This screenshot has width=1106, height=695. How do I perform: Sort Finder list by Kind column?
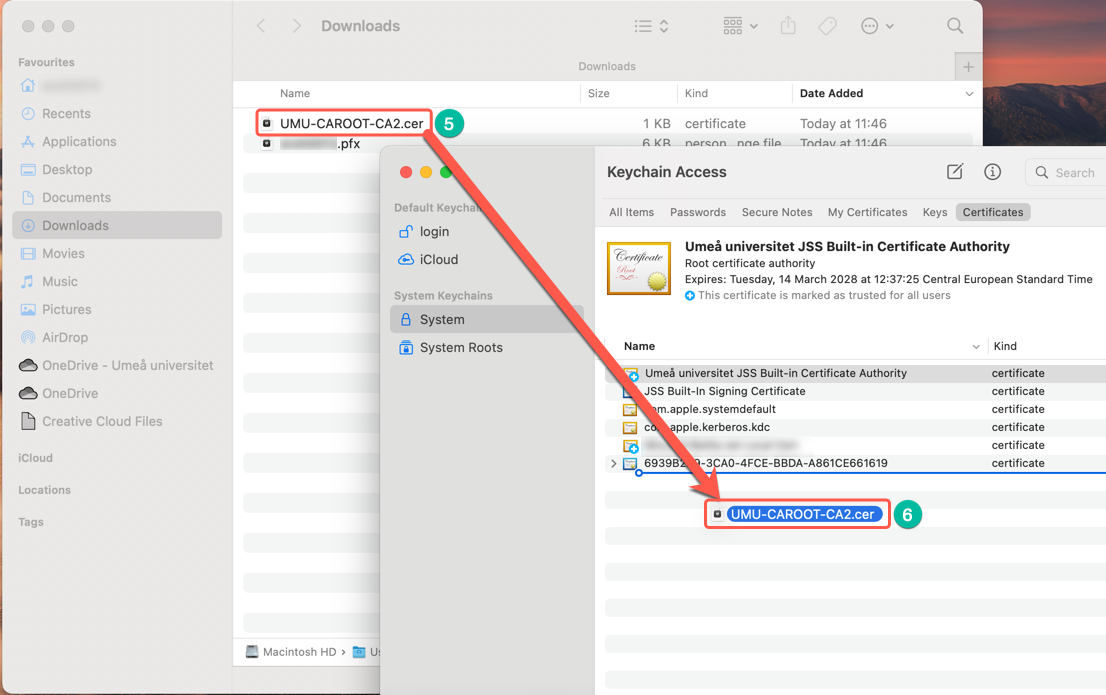pyautogui.click(x=696, y=93)
